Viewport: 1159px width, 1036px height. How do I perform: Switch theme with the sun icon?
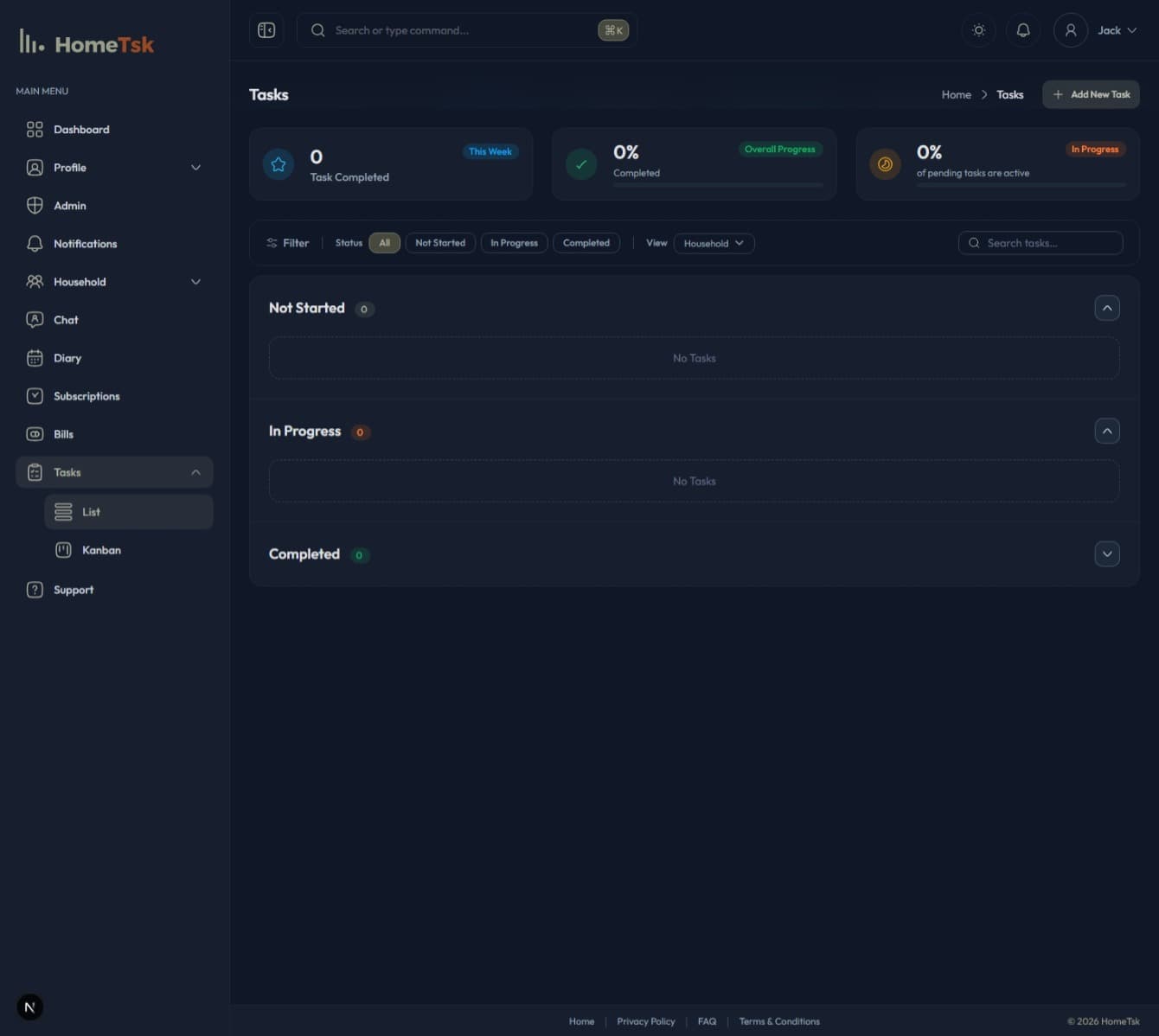[978, 30]
